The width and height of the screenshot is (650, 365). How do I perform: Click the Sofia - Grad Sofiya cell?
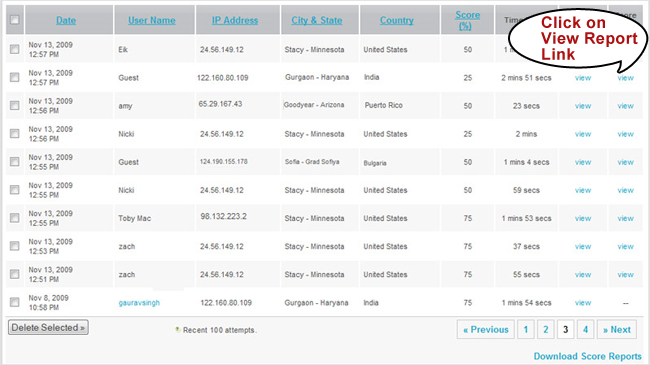click(312, 162)
